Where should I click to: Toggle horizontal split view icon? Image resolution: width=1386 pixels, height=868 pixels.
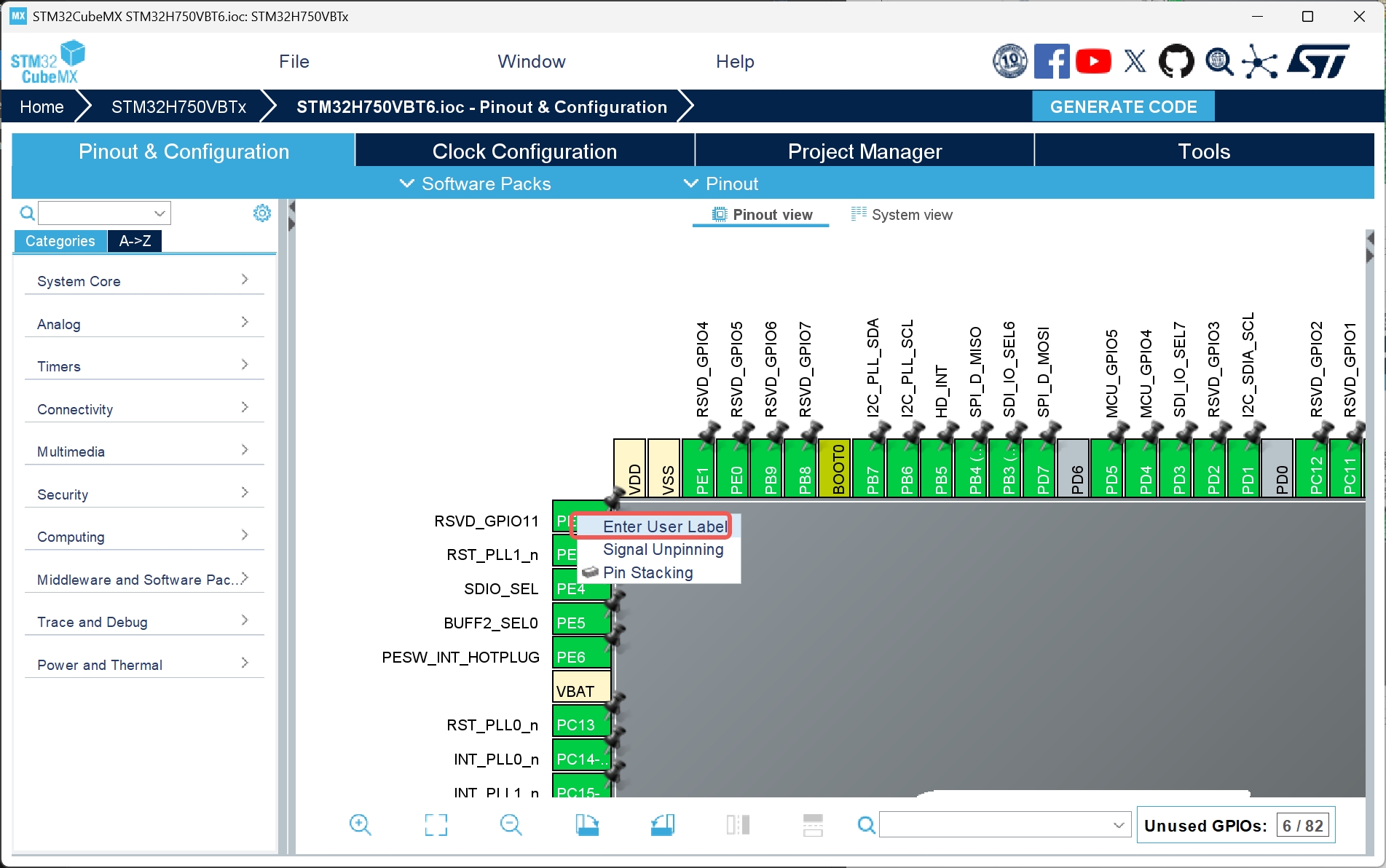coord(813,825)
